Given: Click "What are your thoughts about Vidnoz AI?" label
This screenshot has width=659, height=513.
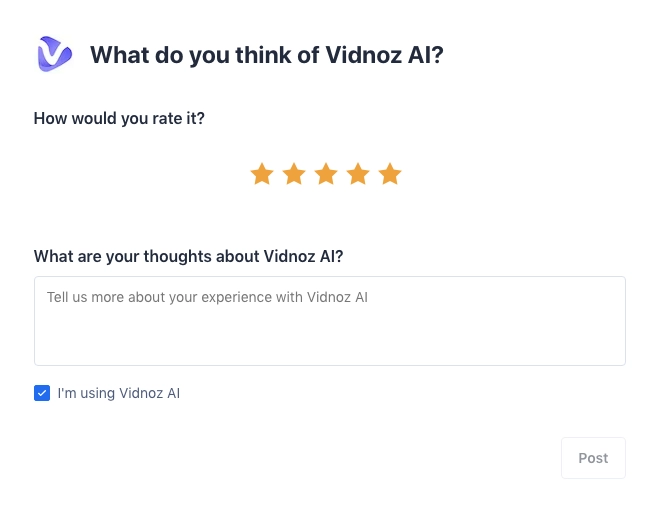Looking at the screenshot, I should click(188, 256).
